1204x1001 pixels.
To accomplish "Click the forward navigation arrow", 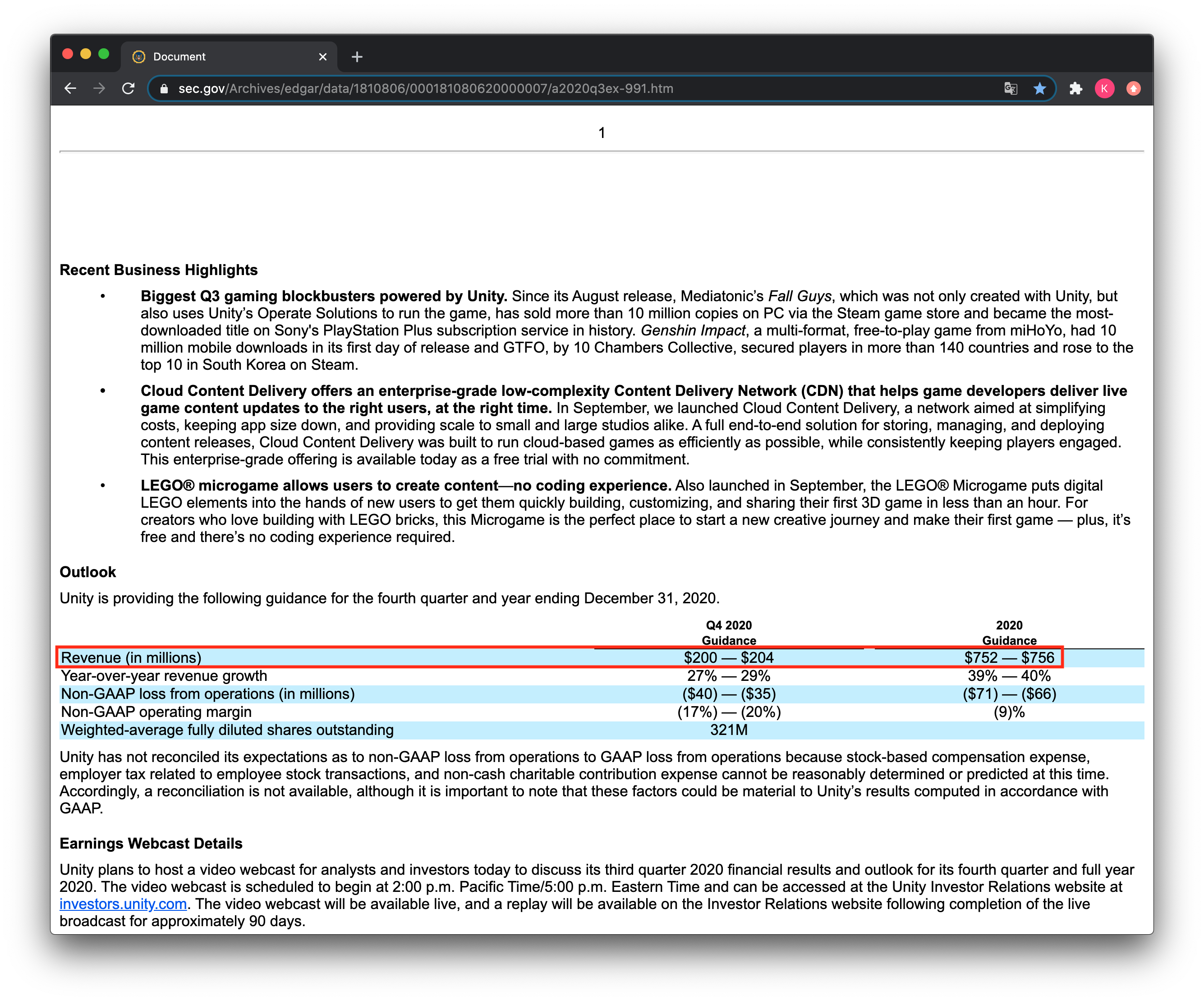I will (x=99, y=88).
